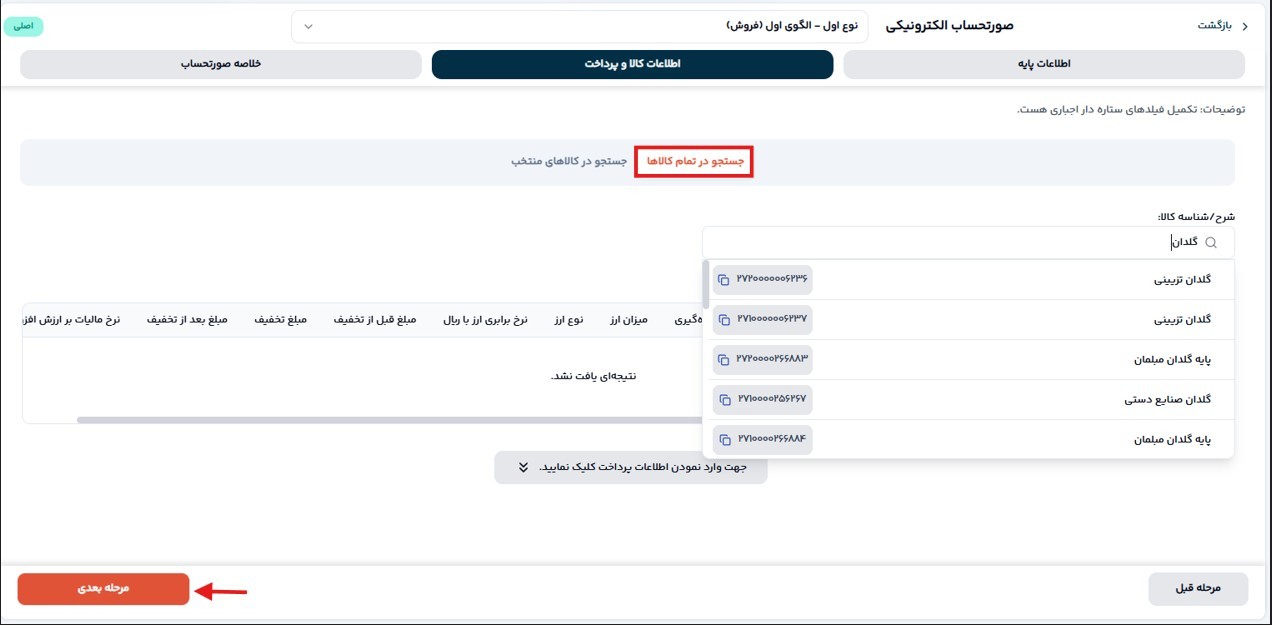Copy product ID 2720000006236
Viewport: 1272px width, 625px height.
(x=725, y=279)
